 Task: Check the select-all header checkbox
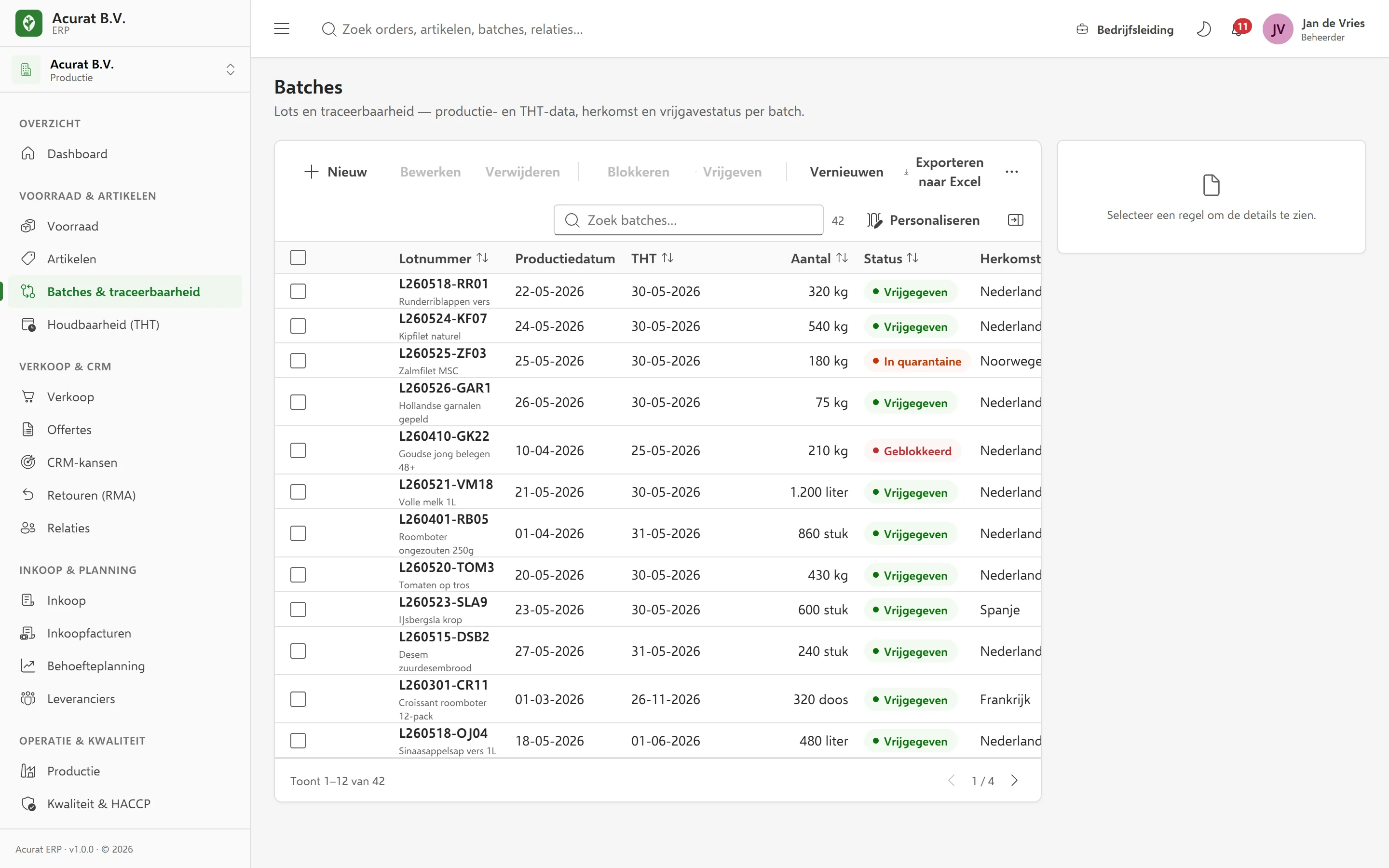298,258
